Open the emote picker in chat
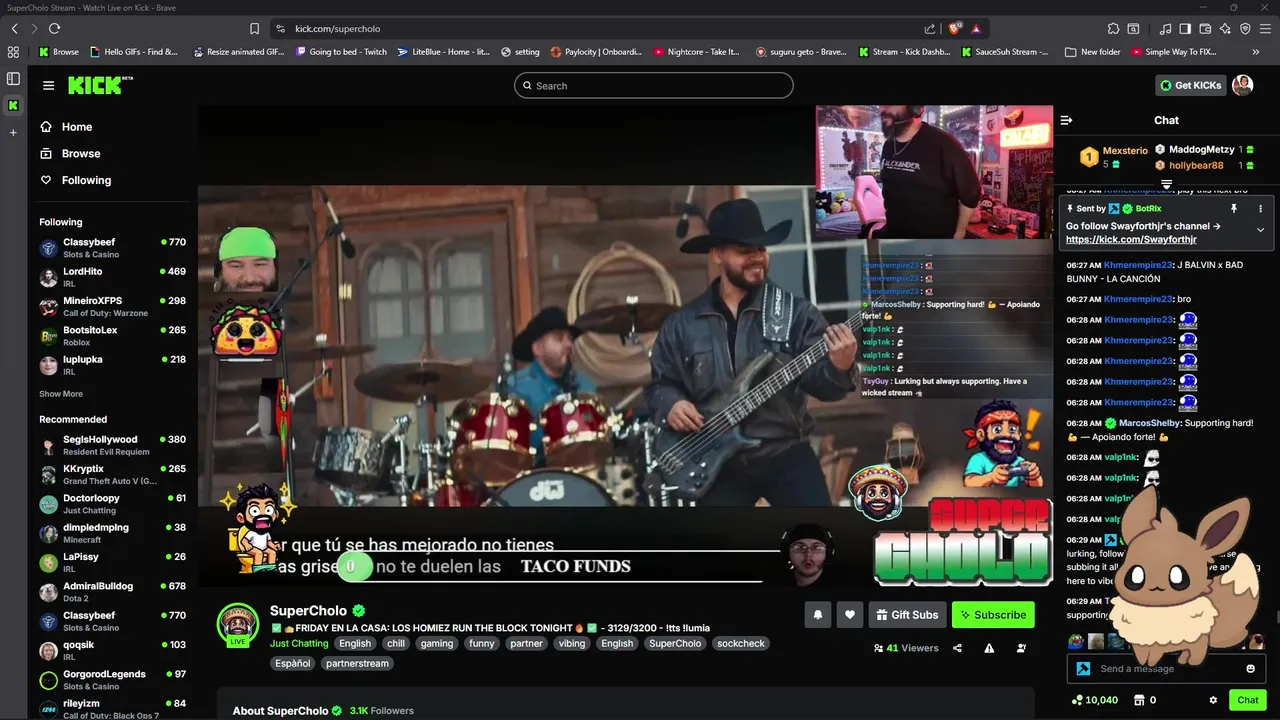This screenshot has width=1280, height=720. 1250,669
